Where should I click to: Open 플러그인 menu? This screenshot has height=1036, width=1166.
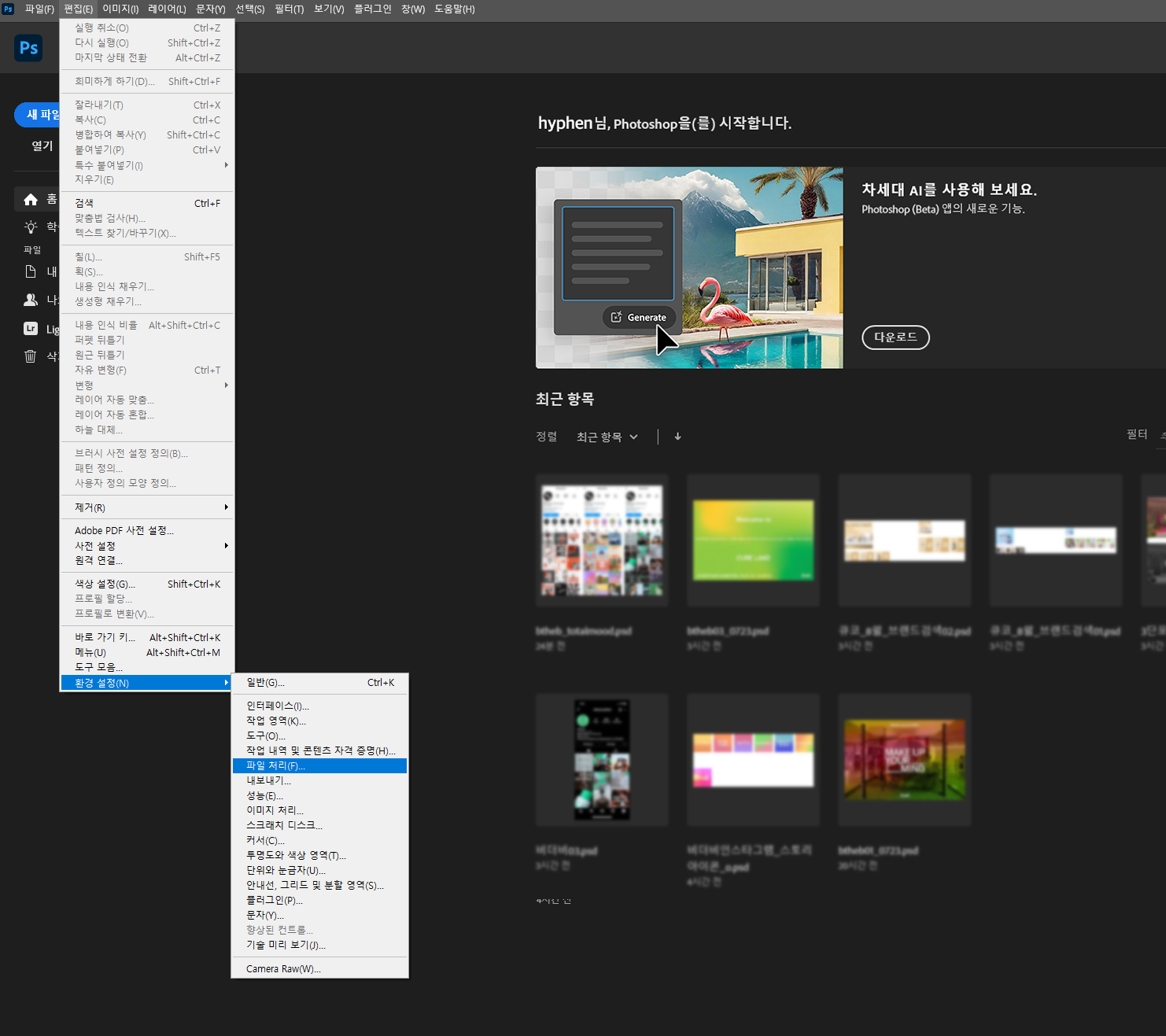click(x=373, y=9)
